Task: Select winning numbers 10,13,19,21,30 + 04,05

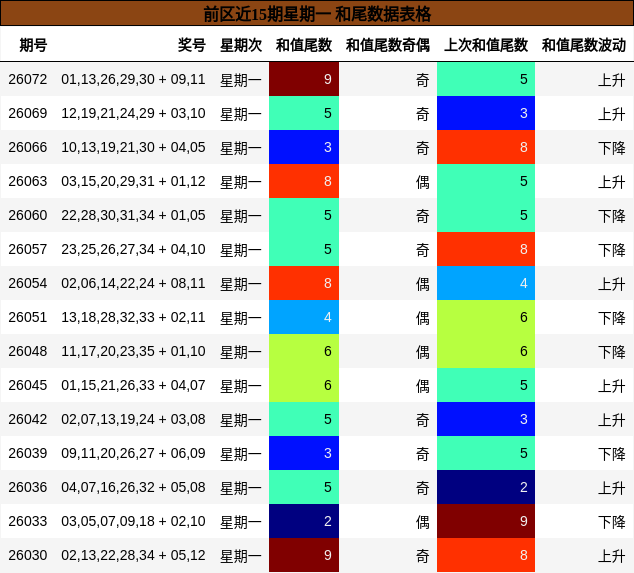Action: pyautogui.click(x=133, y=147)
